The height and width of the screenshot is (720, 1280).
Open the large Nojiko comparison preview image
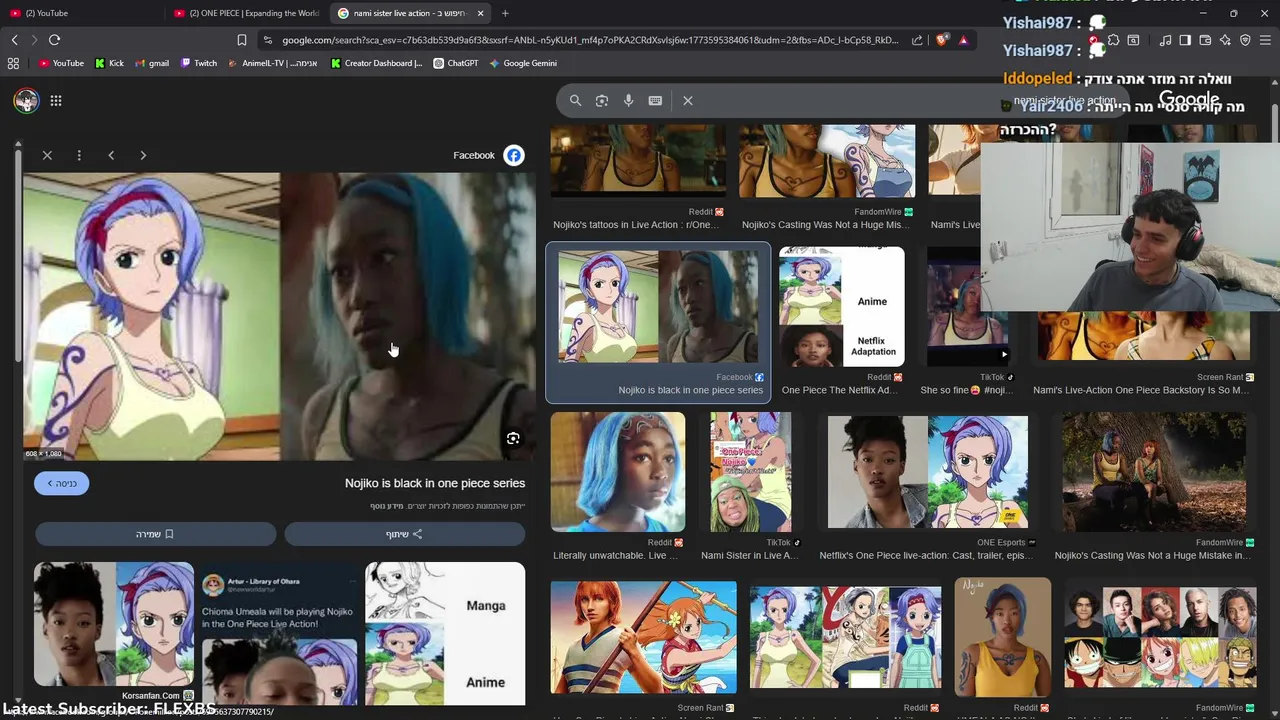(x=280, y=317)
